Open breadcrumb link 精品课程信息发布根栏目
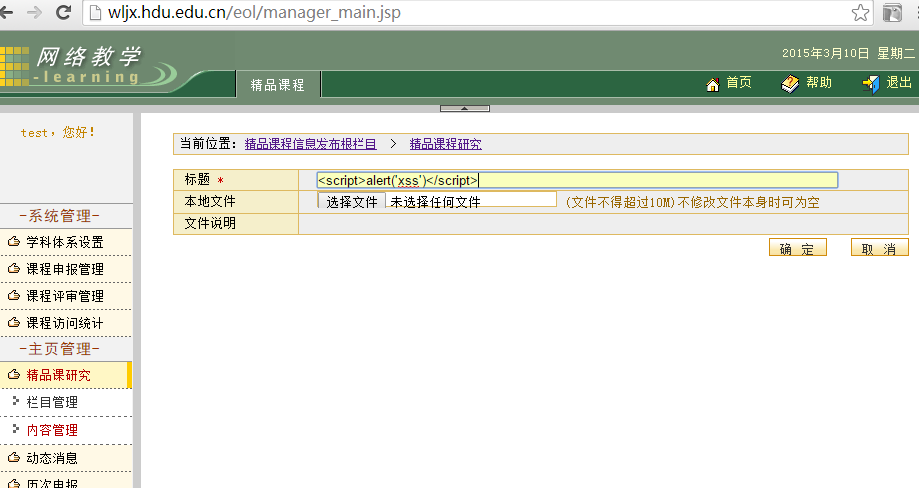Screen dimensions: 919x488 coord(310,144)
